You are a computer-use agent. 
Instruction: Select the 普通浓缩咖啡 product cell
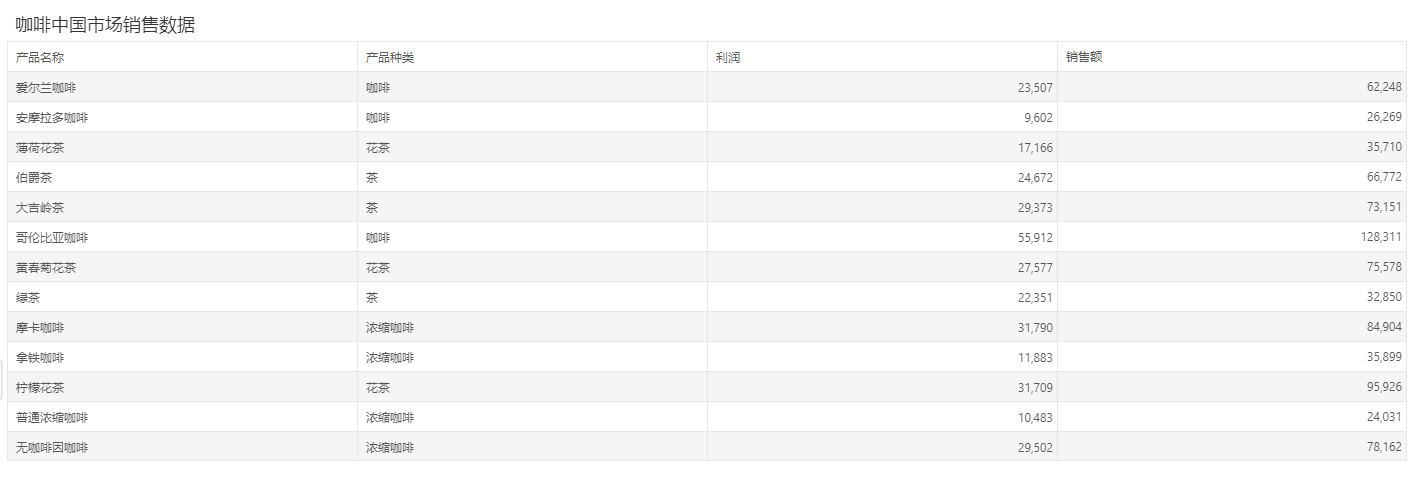point(182,417)
